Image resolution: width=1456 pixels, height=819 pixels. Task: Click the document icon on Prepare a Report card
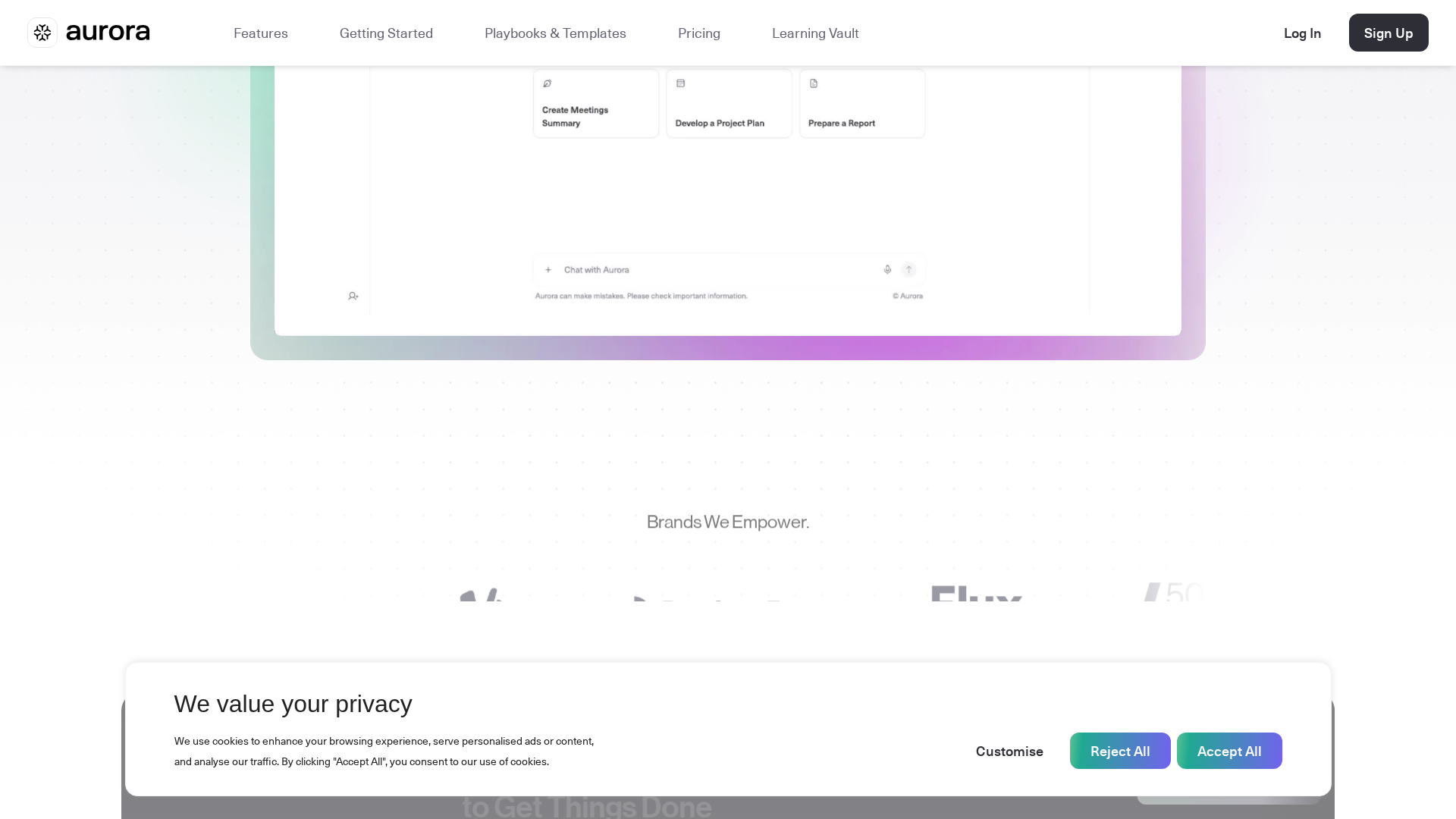[814, 83]
